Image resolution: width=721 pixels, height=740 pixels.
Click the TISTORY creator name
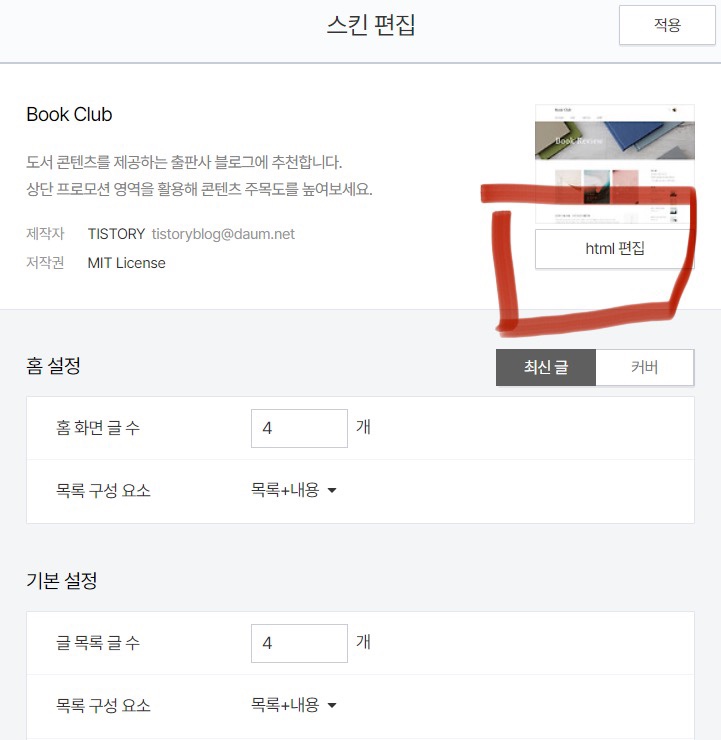point(116,234)
